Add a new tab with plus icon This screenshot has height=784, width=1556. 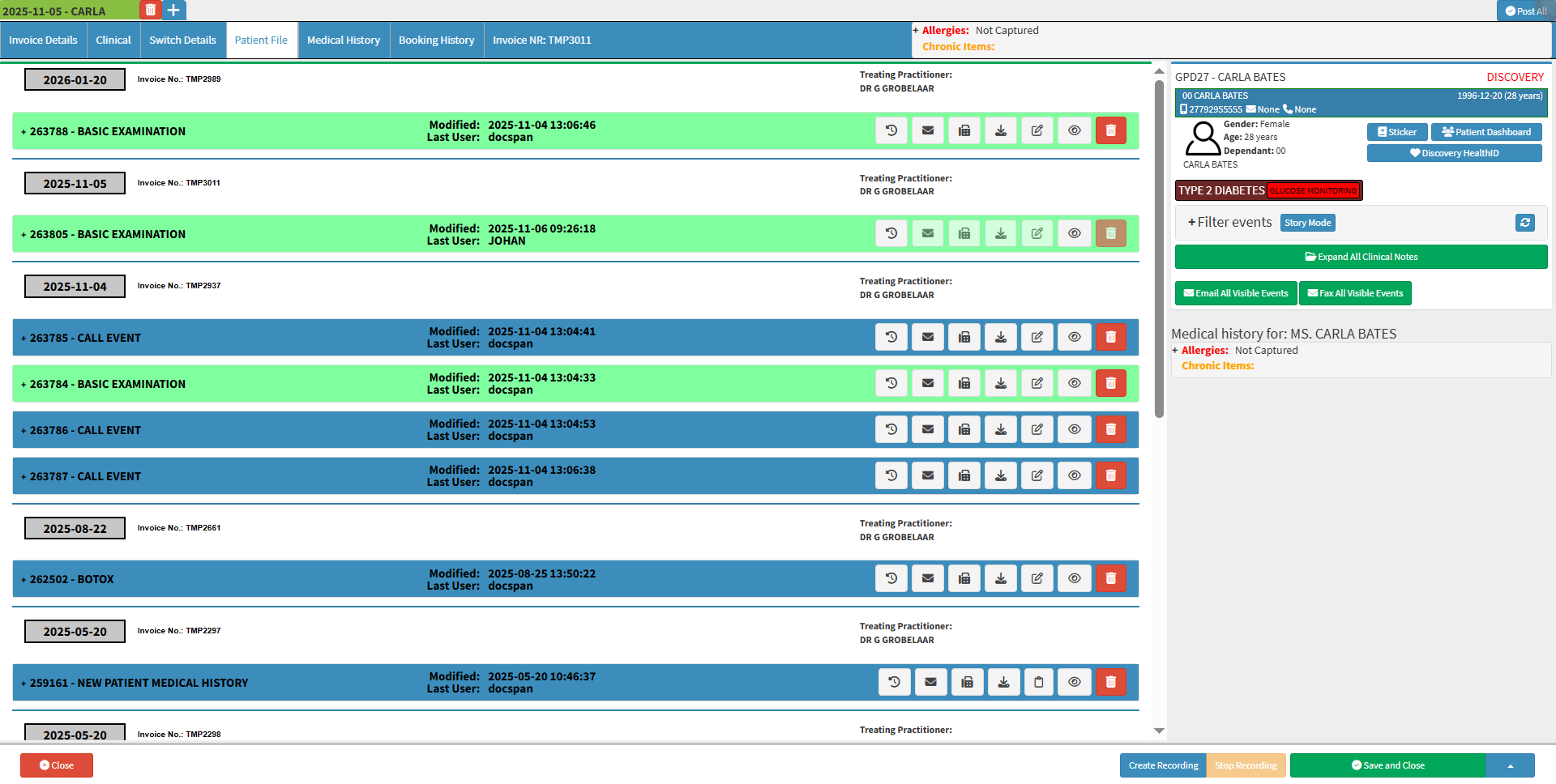tap(173, 10)
